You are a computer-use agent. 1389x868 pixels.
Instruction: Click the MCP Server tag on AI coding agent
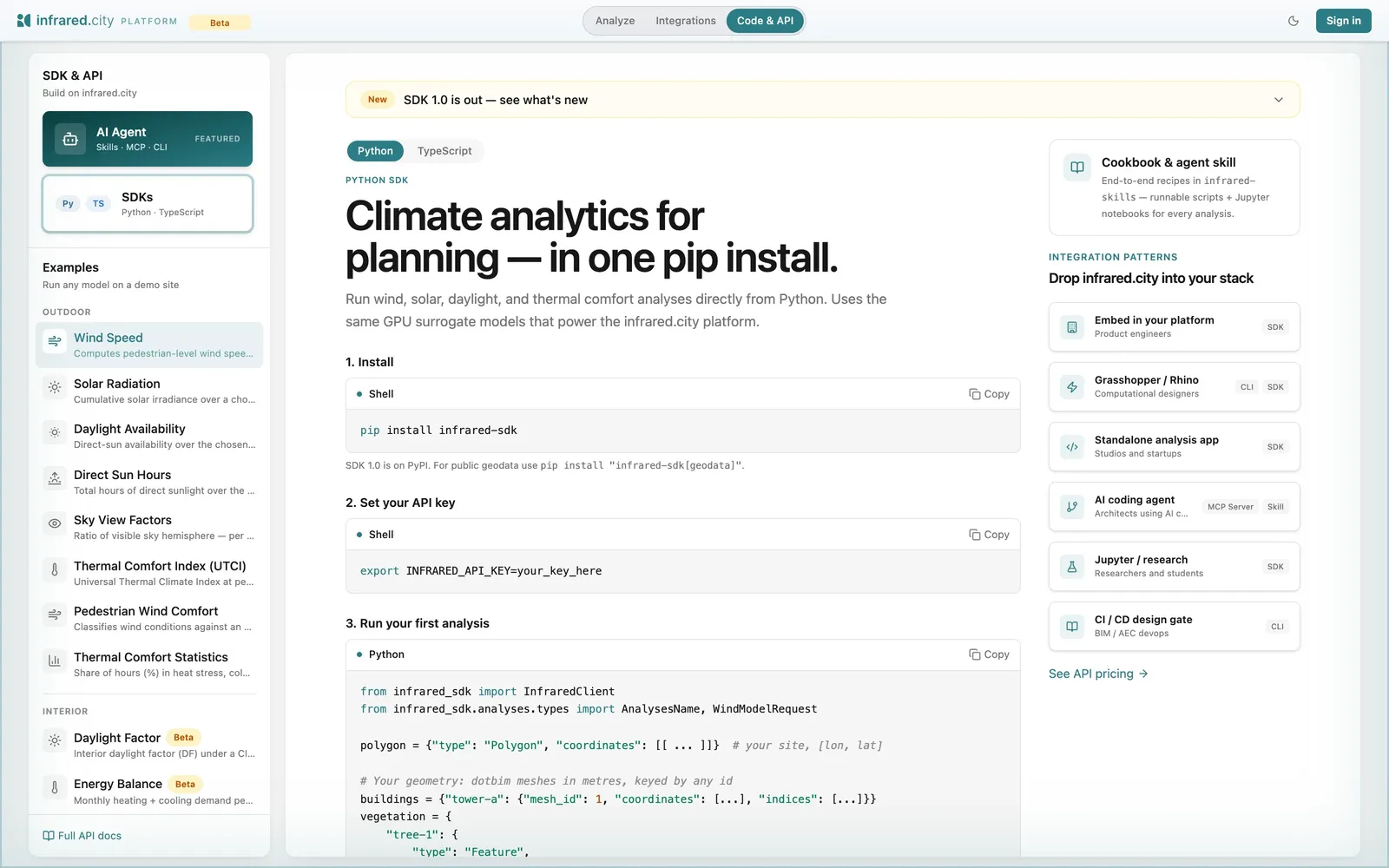(x=1230, y=507)
